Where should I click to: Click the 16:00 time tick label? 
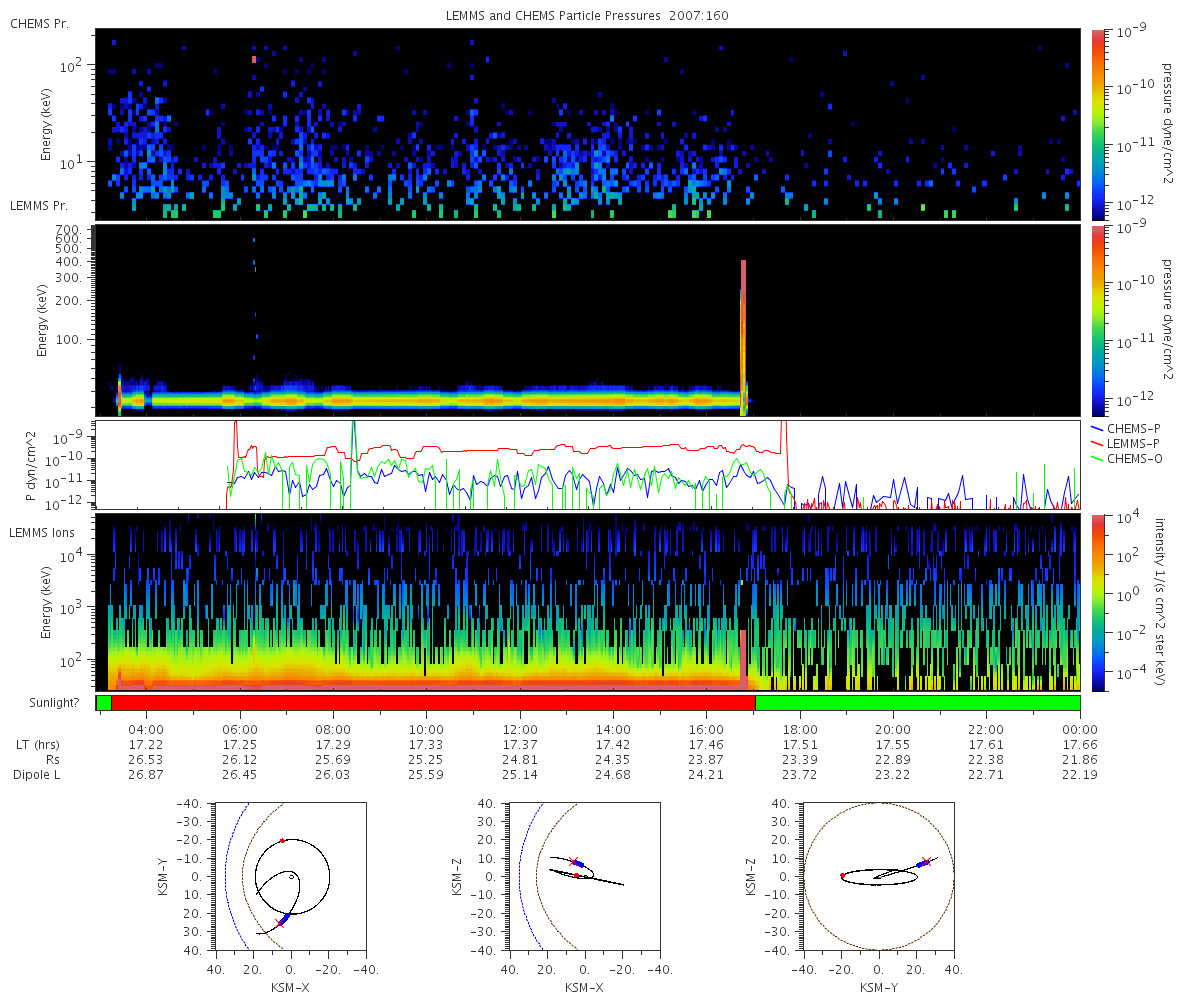[x=707, y=729]
